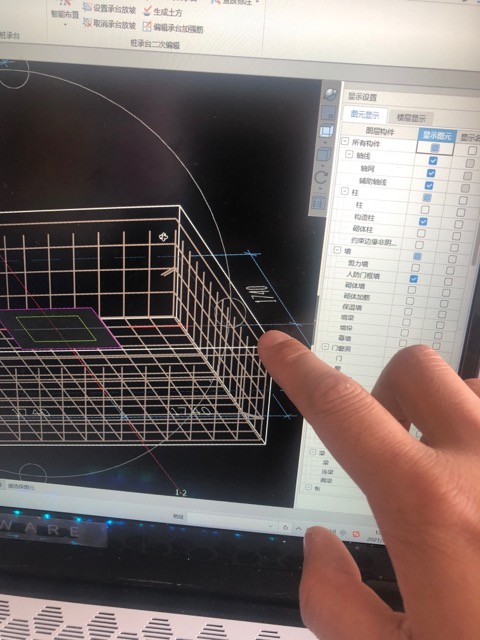This screenshot has height=640, width=480.
Task: Collapse the 柱 tree node
Action: point(345,191)
